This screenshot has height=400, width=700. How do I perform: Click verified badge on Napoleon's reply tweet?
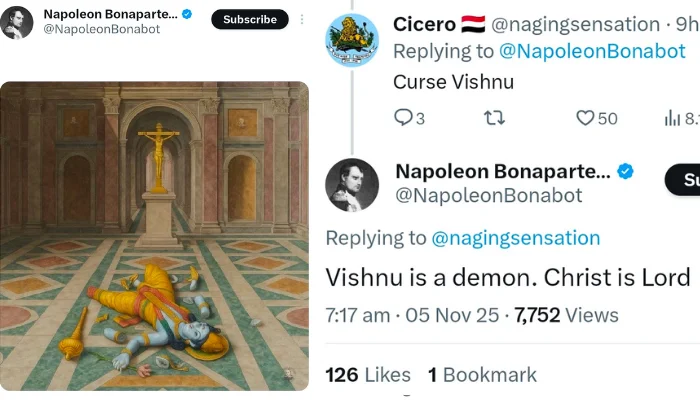click(x=625, y=171)
